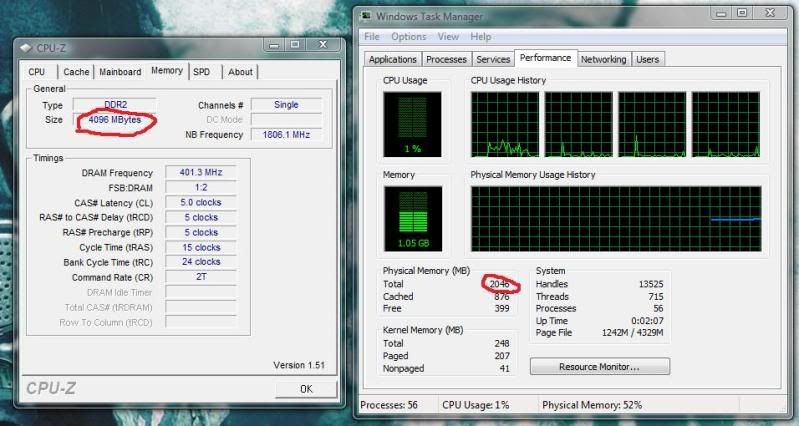Viewport: 799px width, 426px height.
Task: Open the Options menu
Action: click(408, 37)
